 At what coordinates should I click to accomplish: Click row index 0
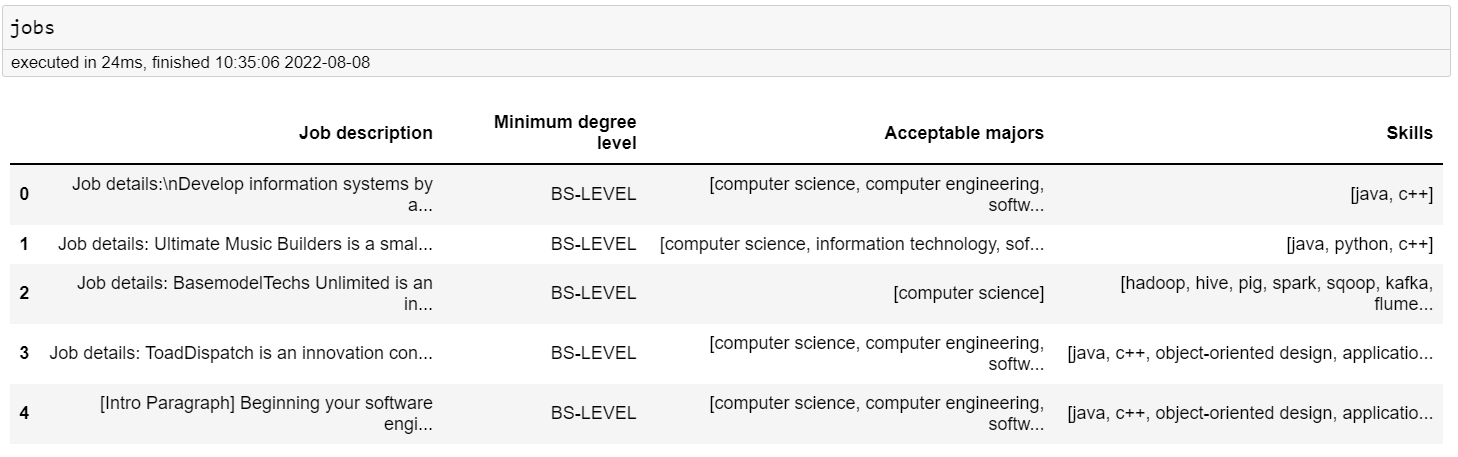pyautogui.click(x=24, y=194)
